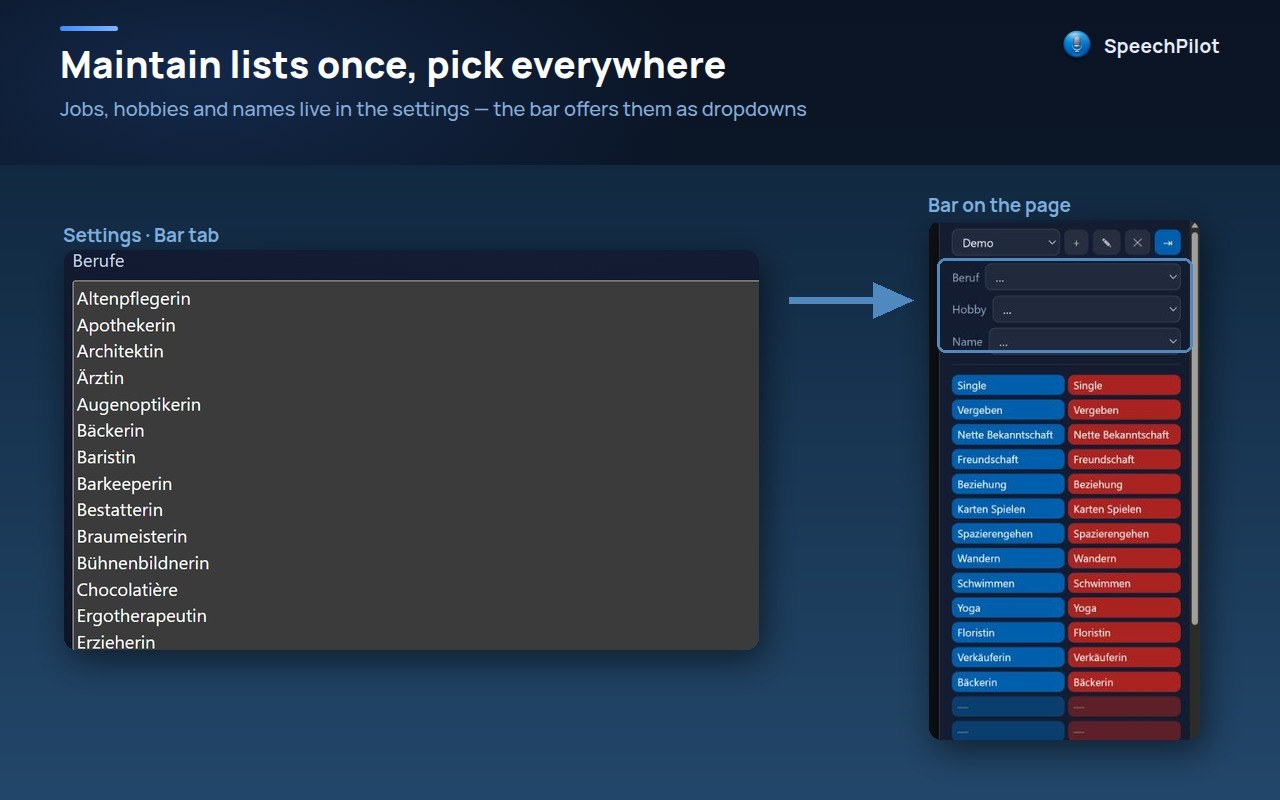Select the blue Spazierengehen button
This screenshot has width=1280, height=800.
click(x=1008, y=534)
